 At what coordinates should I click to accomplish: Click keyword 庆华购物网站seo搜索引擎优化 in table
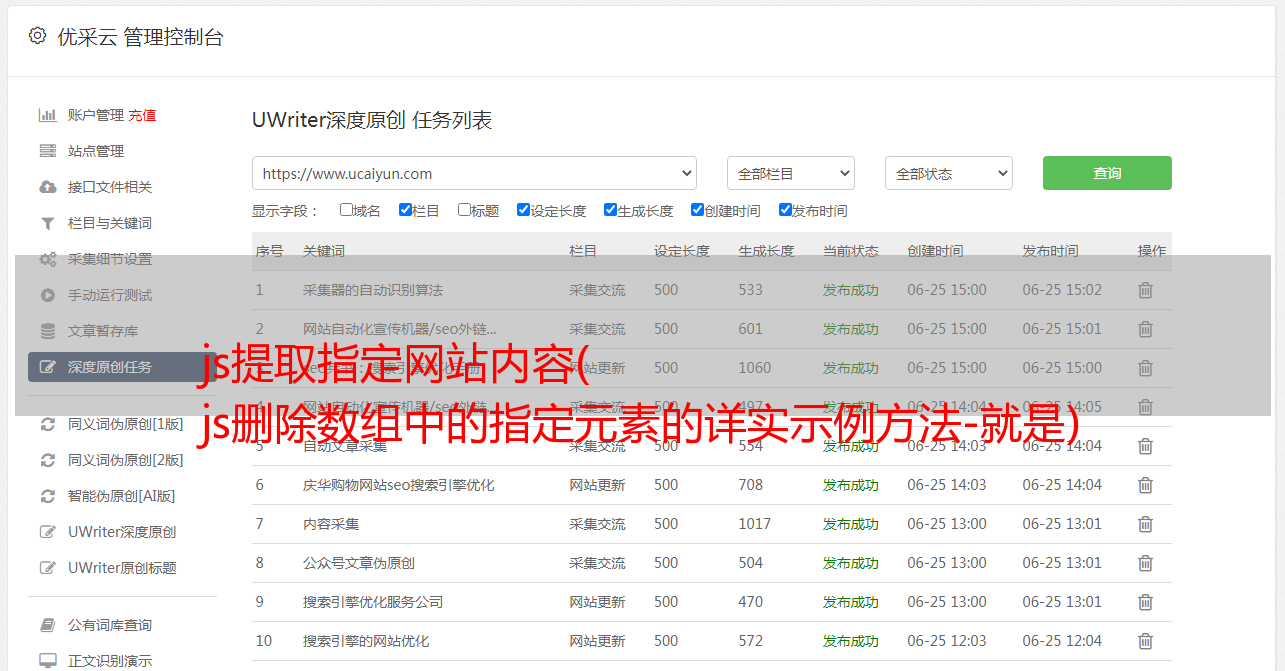(398, 485)
